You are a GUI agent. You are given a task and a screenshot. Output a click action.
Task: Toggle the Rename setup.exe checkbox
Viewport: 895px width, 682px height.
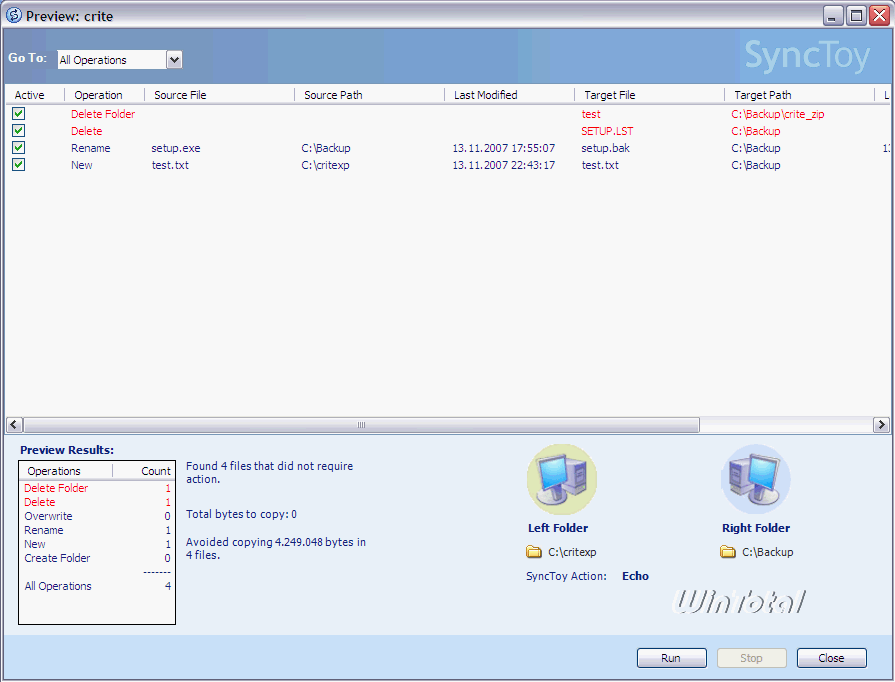coord(18,148)
